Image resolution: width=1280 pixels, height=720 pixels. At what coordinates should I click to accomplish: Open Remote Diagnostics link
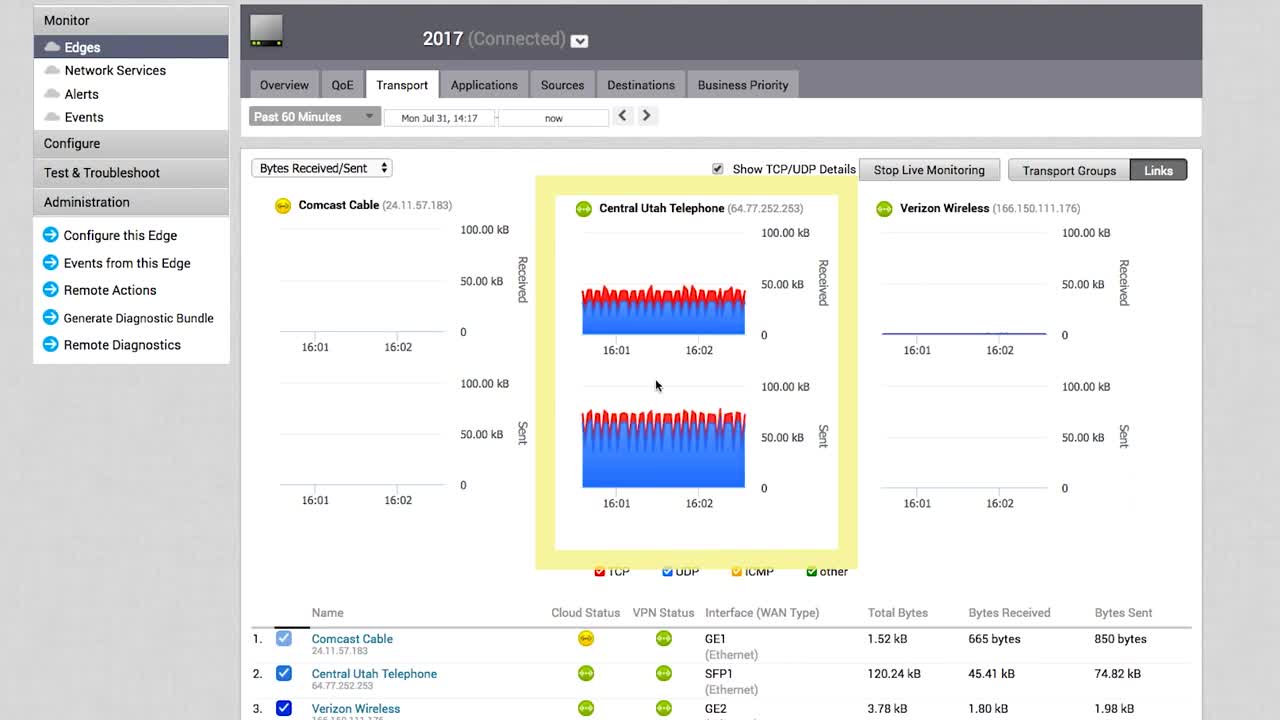[122, 345]
